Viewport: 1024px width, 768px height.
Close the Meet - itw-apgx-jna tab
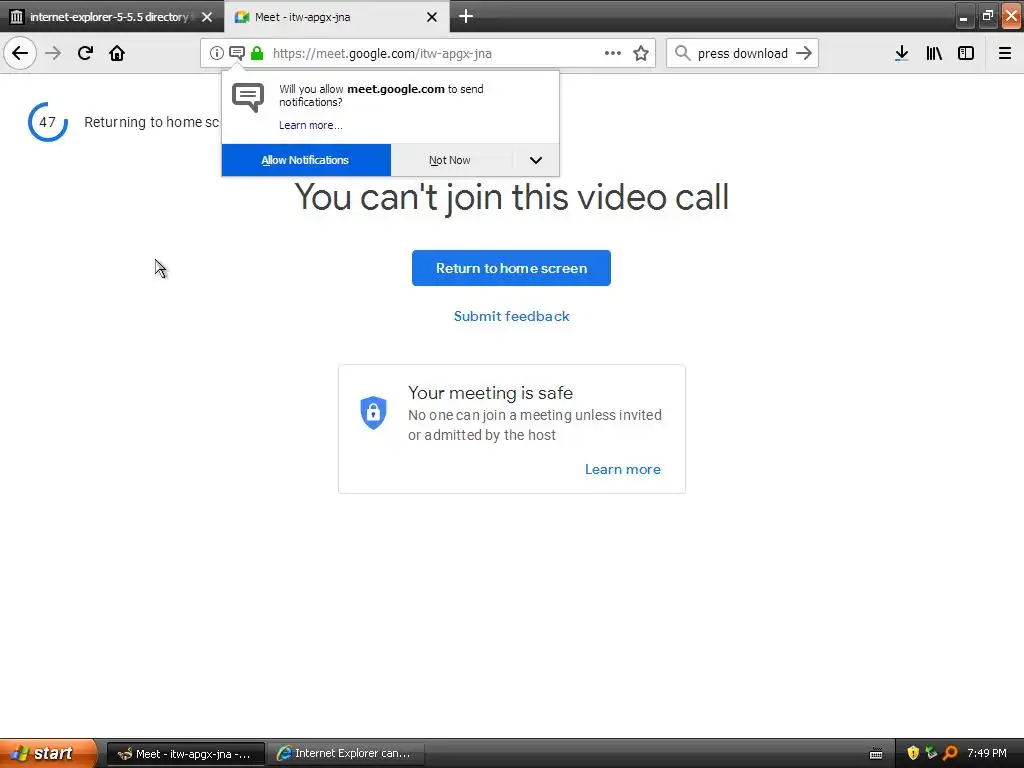point(432,17)
